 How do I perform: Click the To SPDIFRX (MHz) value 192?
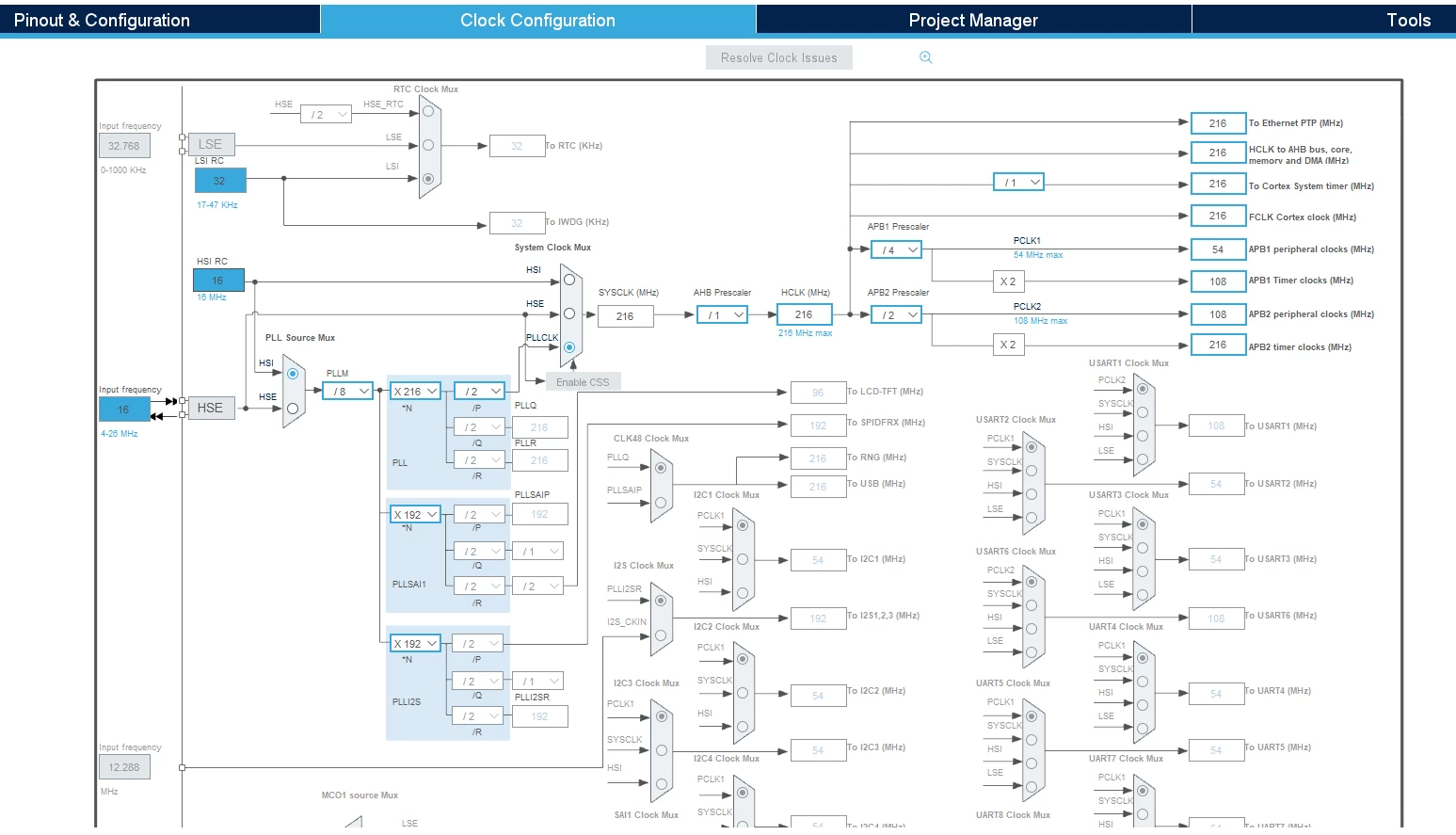(x=818, y=426)
